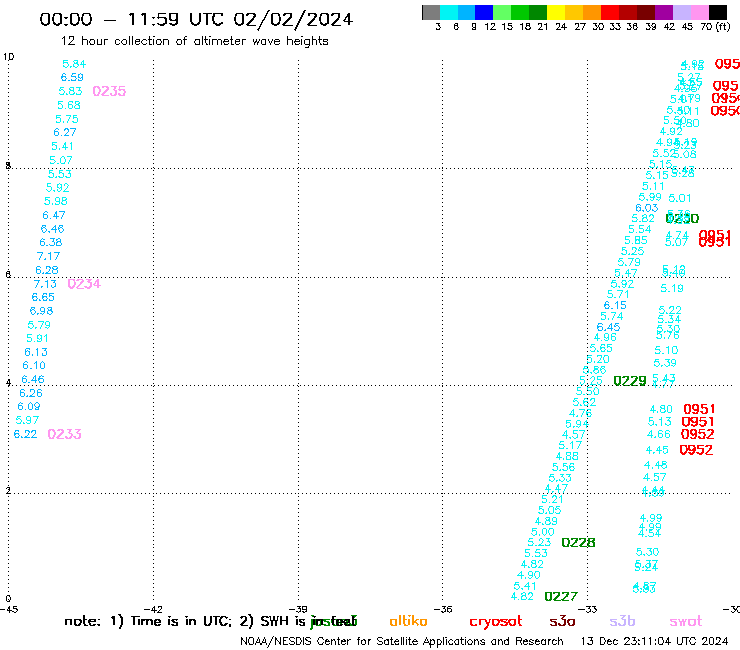740x650 pixels.
Task: Click the wave height value 6.15
Action: coord(615,305)
